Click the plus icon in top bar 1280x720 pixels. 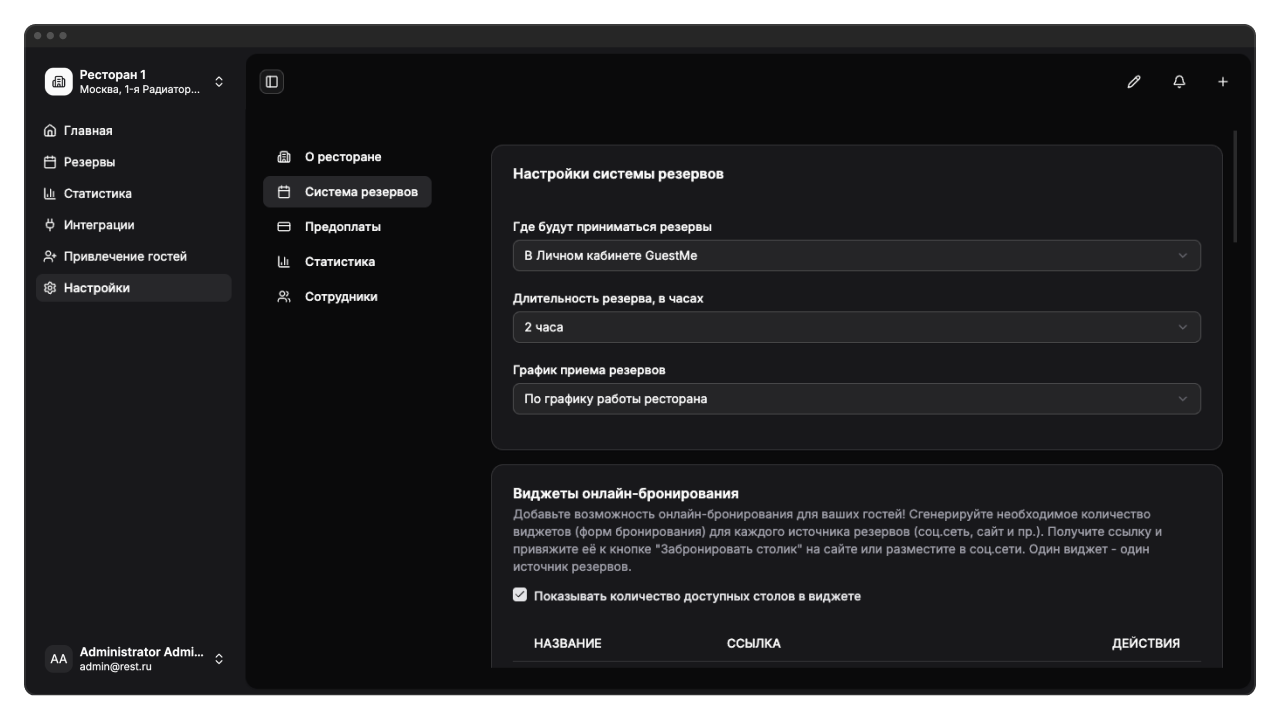tap(1222, 82)
